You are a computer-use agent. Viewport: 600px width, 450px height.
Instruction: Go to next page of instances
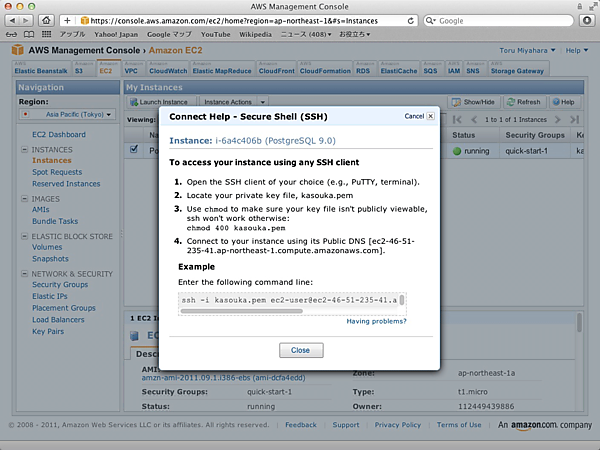tap(557, 120)
